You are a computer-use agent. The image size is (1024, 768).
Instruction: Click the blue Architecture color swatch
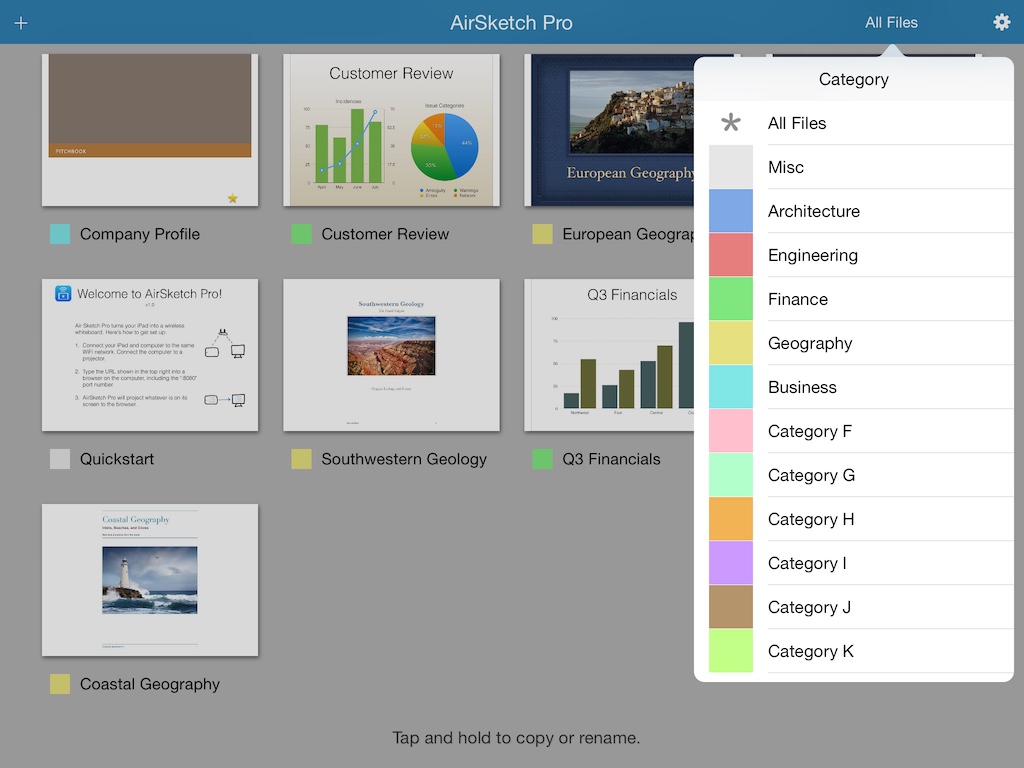point(731,211)
